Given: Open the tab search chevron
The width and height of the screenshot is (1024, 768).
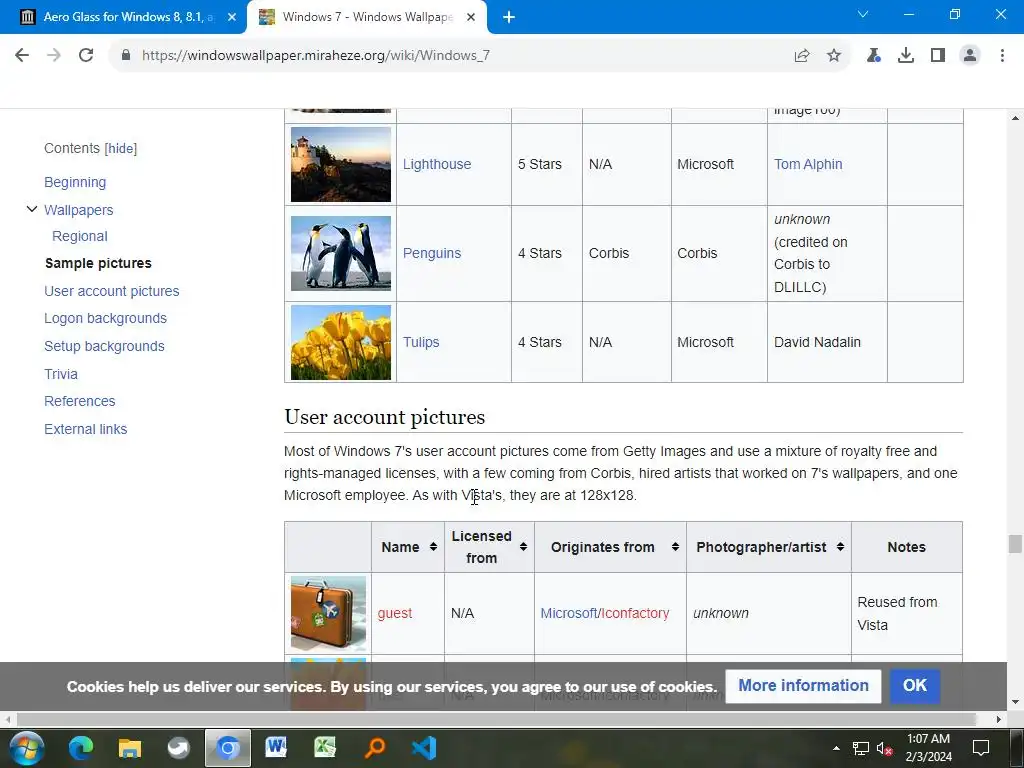Looking at the screenshot, I should [863, 14].
